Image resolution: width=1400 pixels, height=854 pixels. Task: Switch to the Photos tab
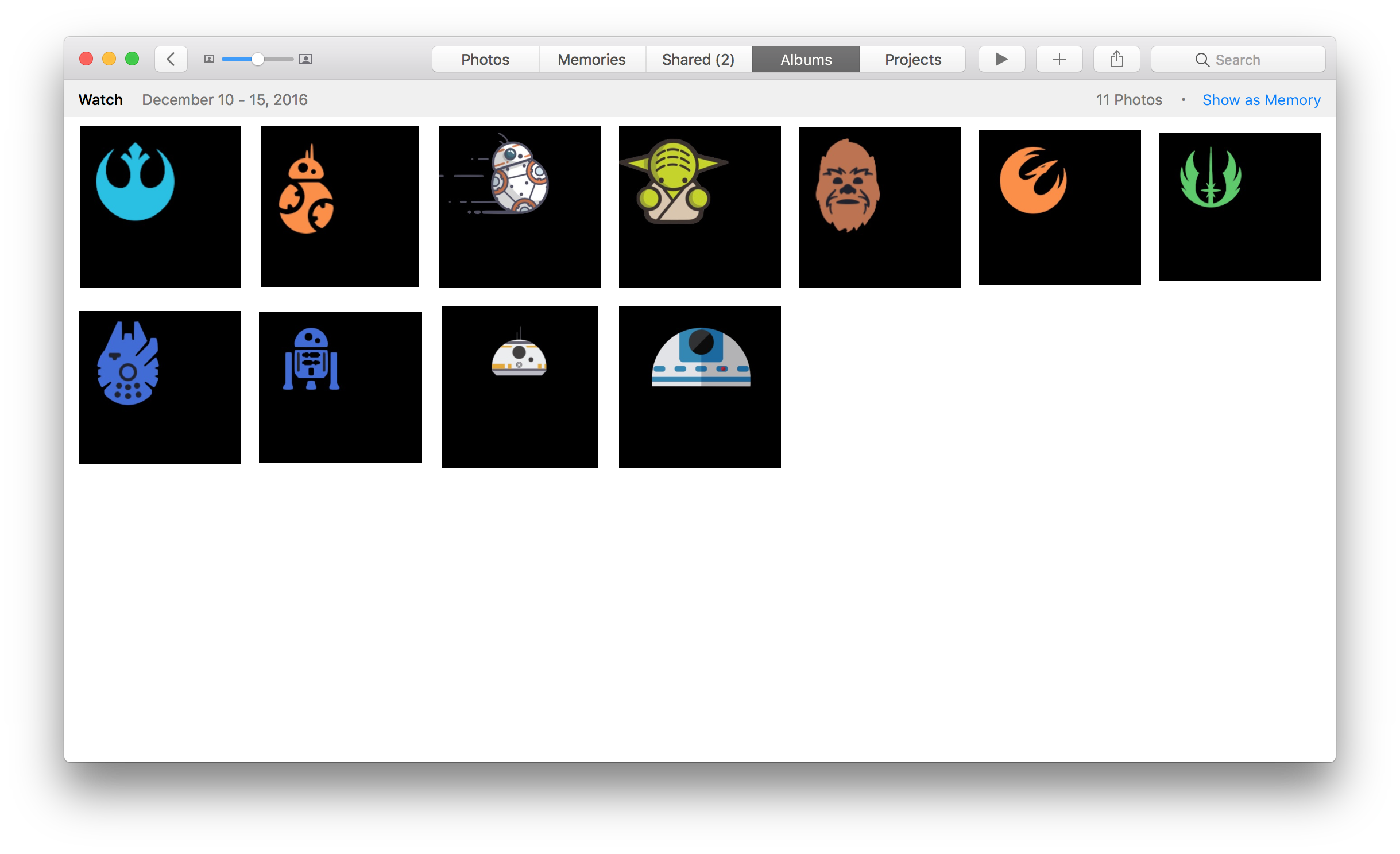click(485, 59)
